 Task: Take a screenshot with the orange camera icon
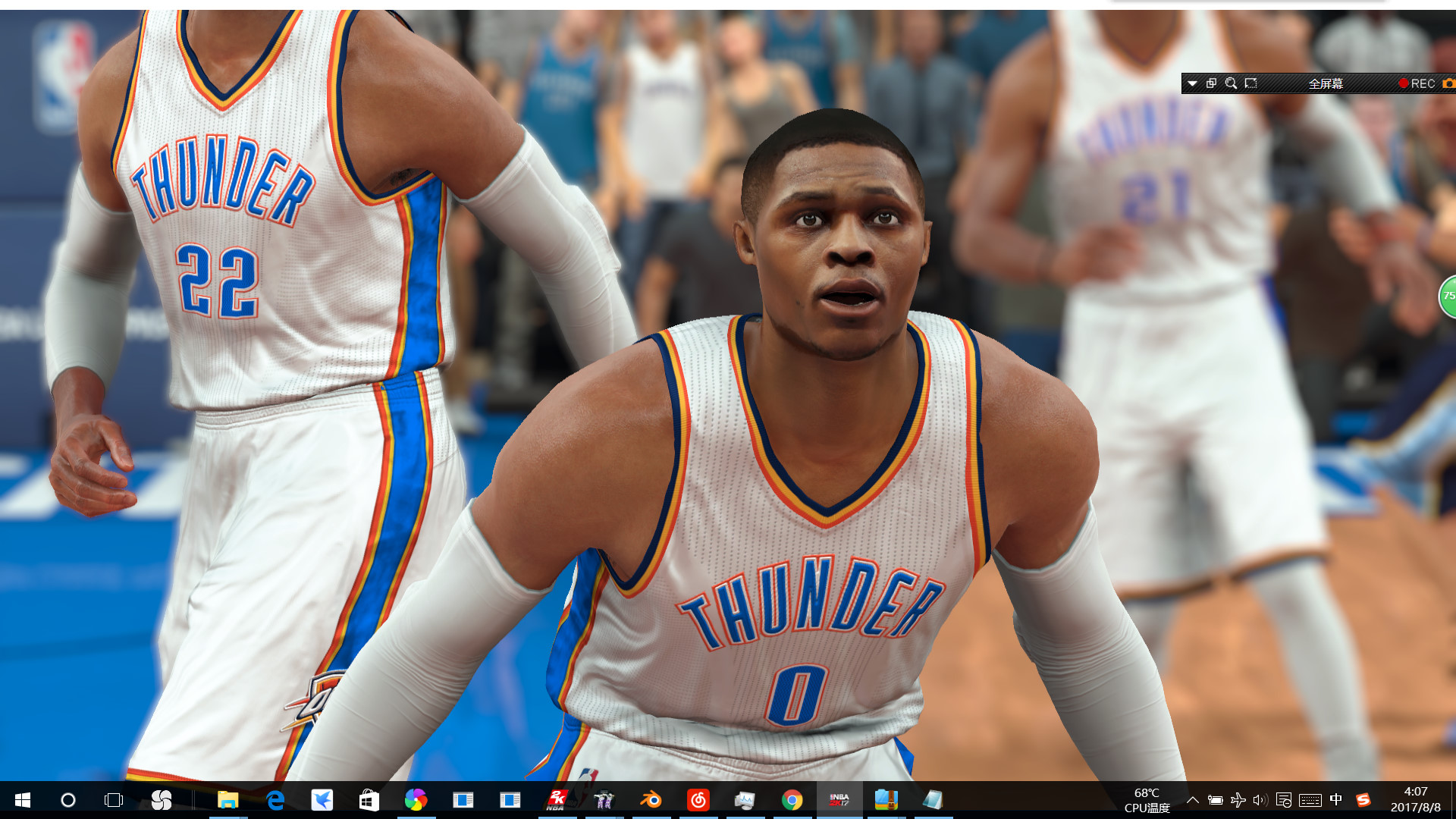(1449, 83)
